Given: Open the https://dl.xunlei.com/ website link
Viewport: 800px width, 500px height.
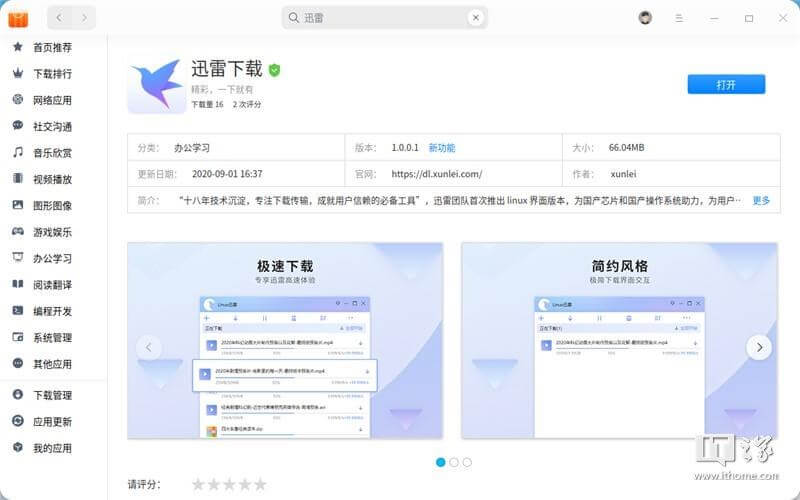Looking at the screenshot, I should coord(437,174).
